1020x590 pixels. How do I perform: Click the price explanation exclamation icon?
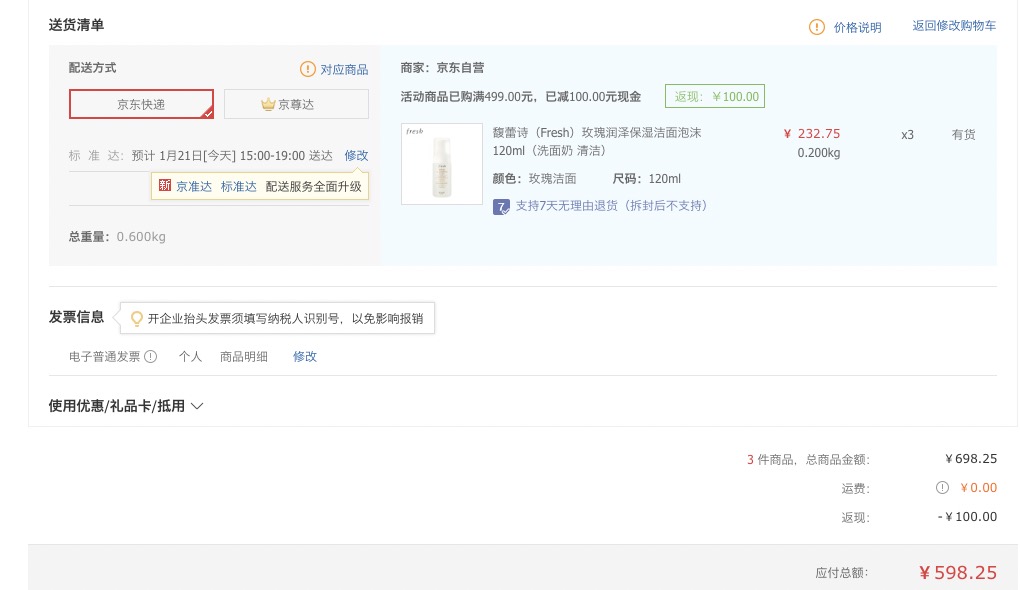[x=816, y=27]
